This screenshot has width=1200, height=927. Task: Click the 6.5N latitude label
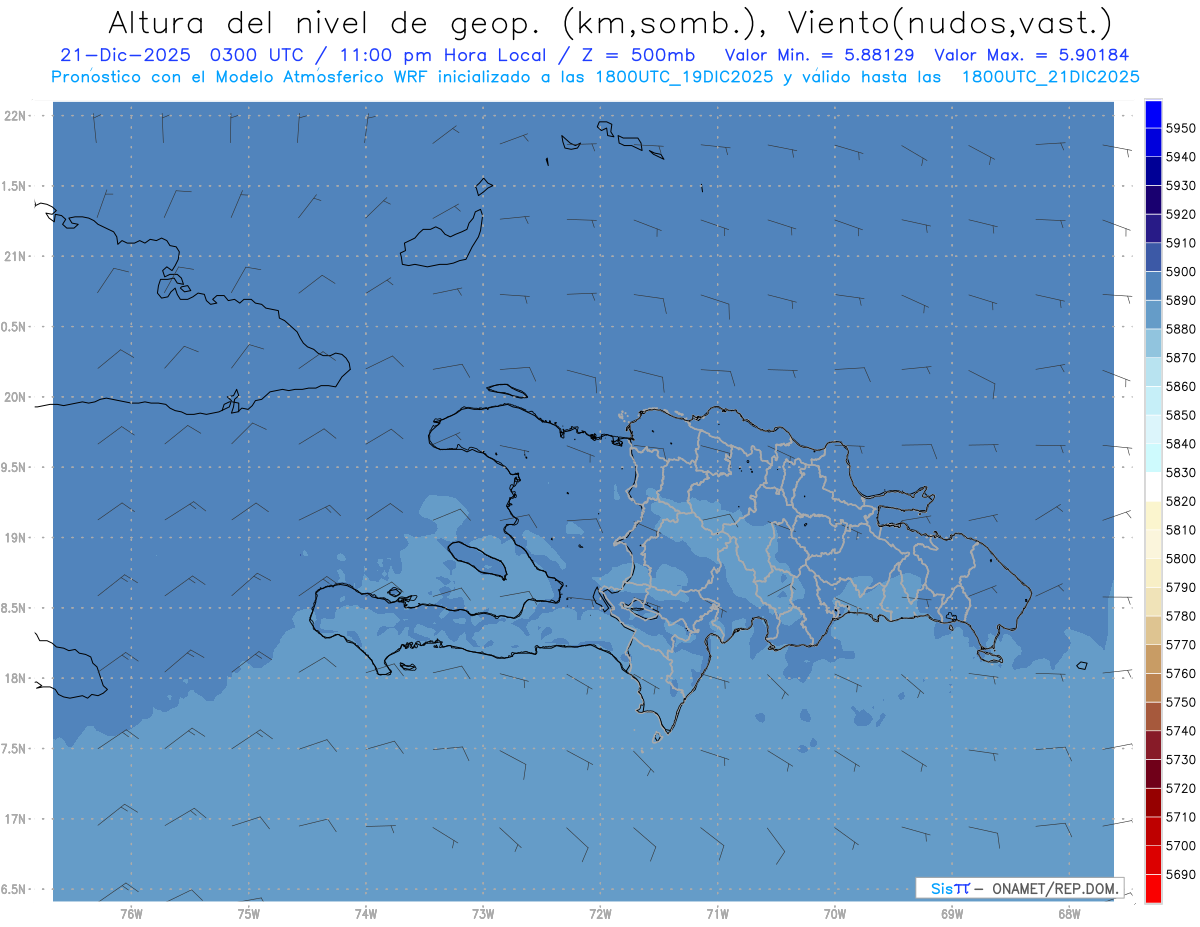coord(15,889)
